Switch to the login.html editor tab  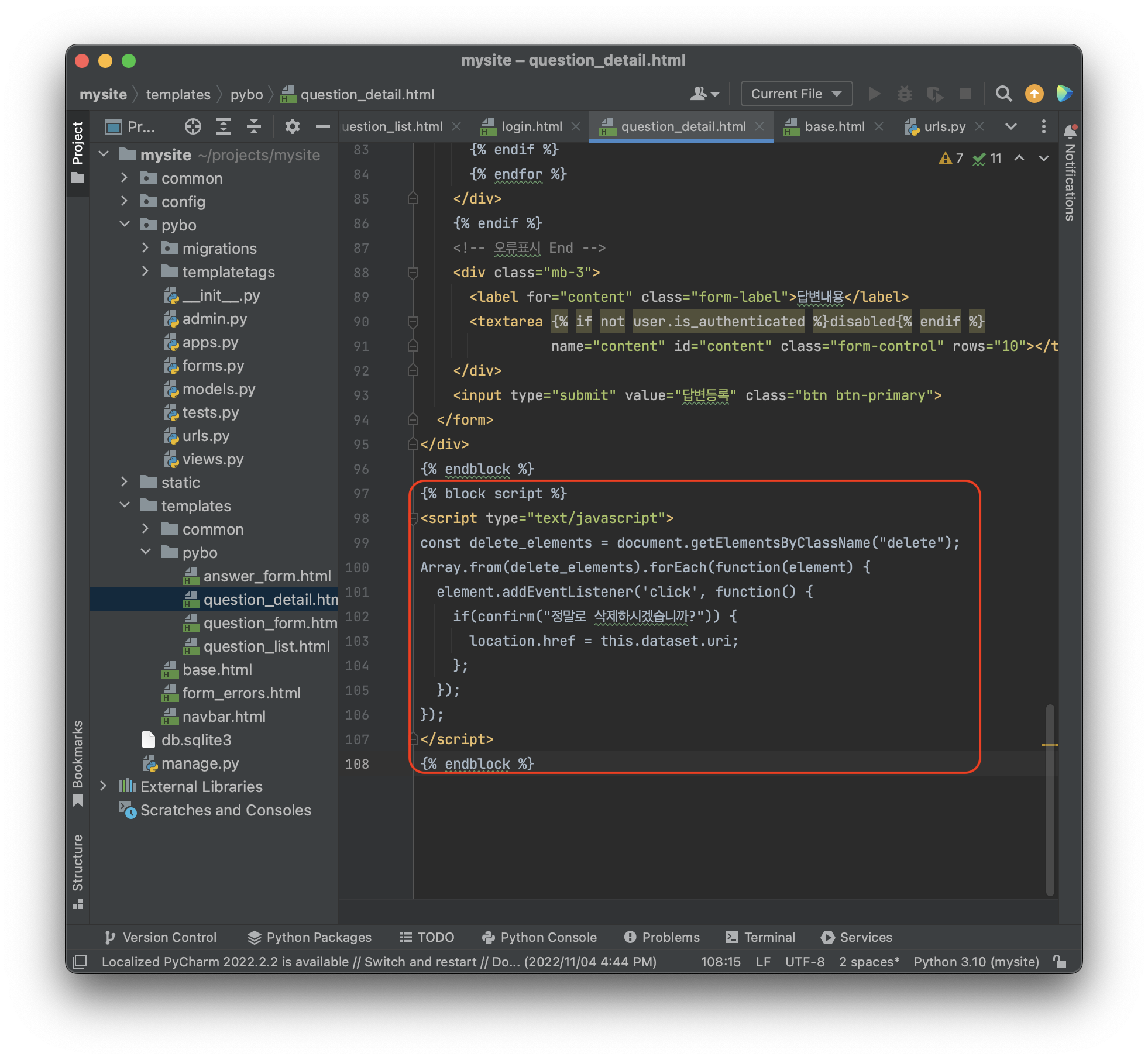pos(531,126)
